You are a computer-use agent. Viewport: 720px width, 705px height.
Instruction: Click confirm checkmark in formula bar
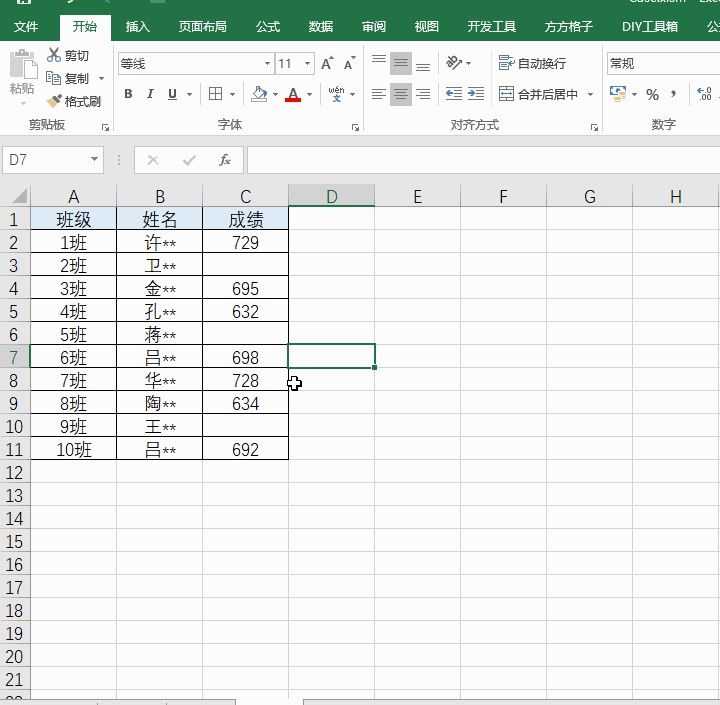click(x=189, y=160)
